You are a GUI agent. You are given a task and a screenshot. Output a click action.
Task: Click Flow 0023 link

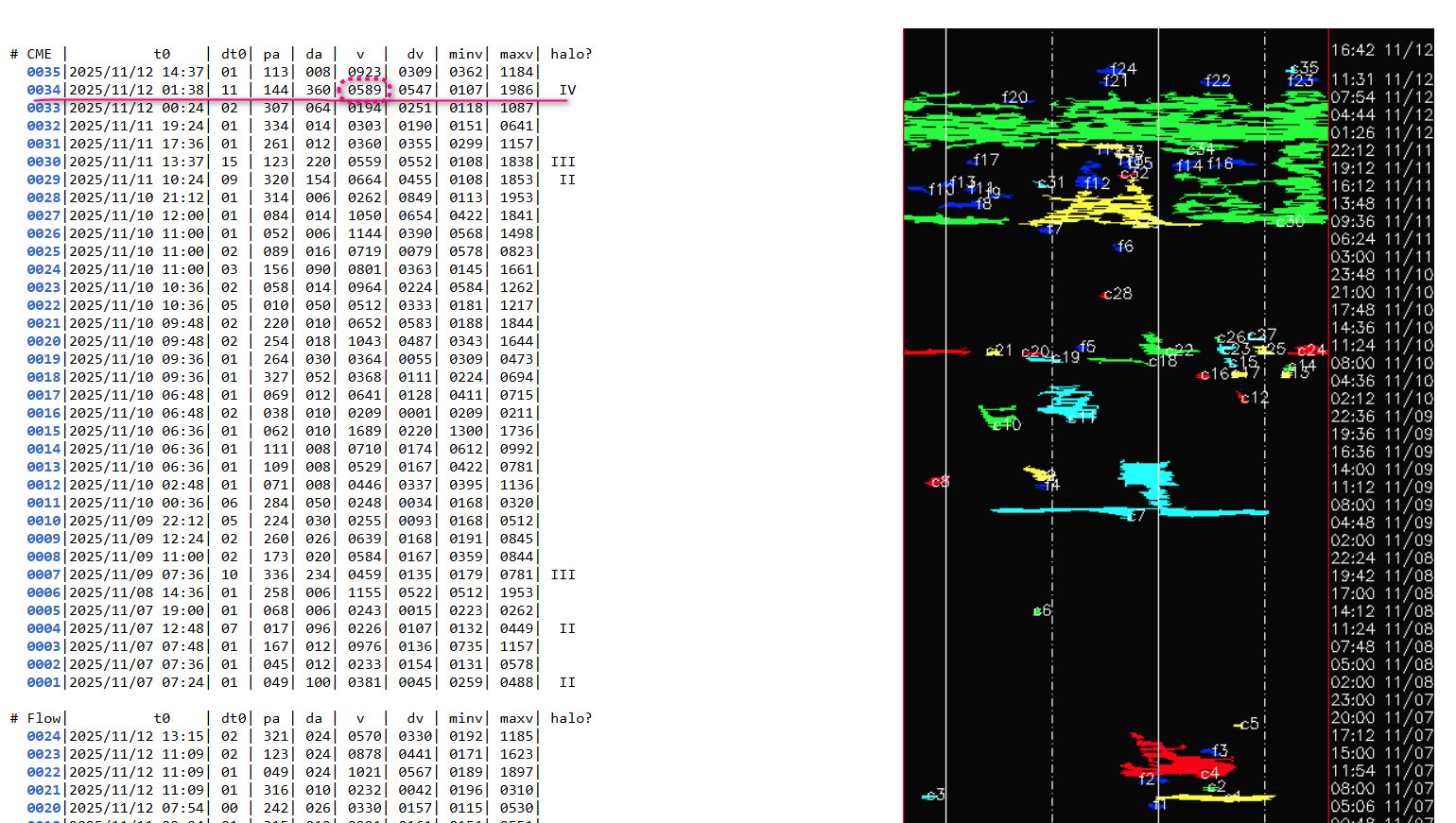43,754
